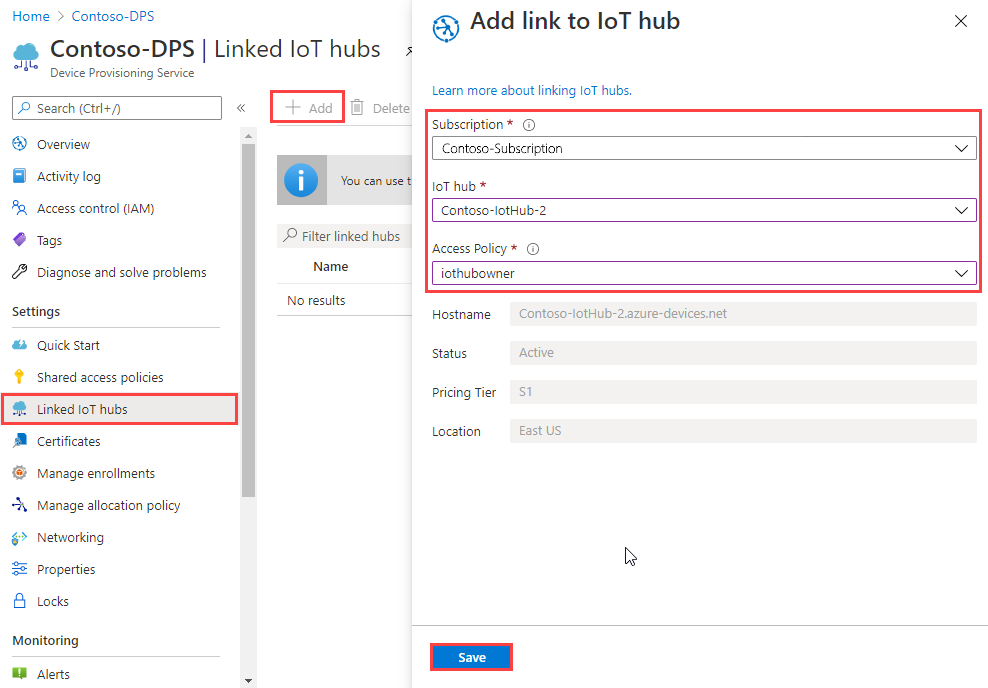Click the Pricing Tier field showing S1
This screenshot has width=988, height=688.
[743, 392]
